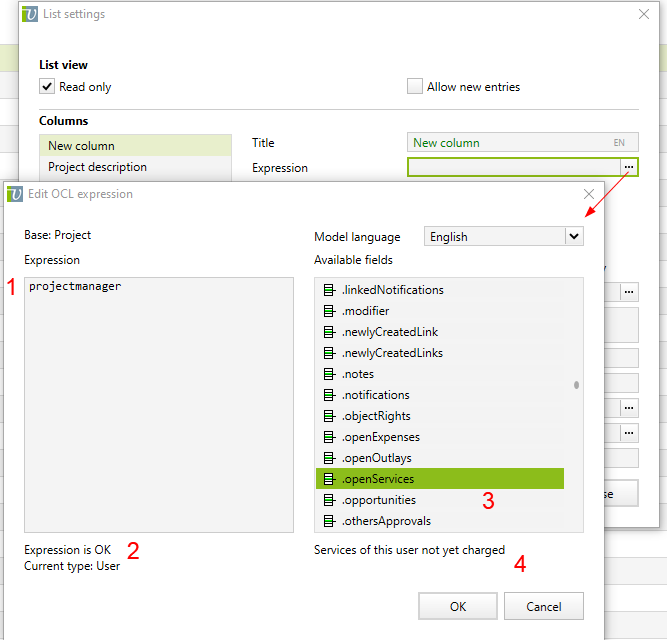Uncheck the Read only checkbox
Image resolution: width=667 pixels, height=640 pixels.
coord(47,87)
